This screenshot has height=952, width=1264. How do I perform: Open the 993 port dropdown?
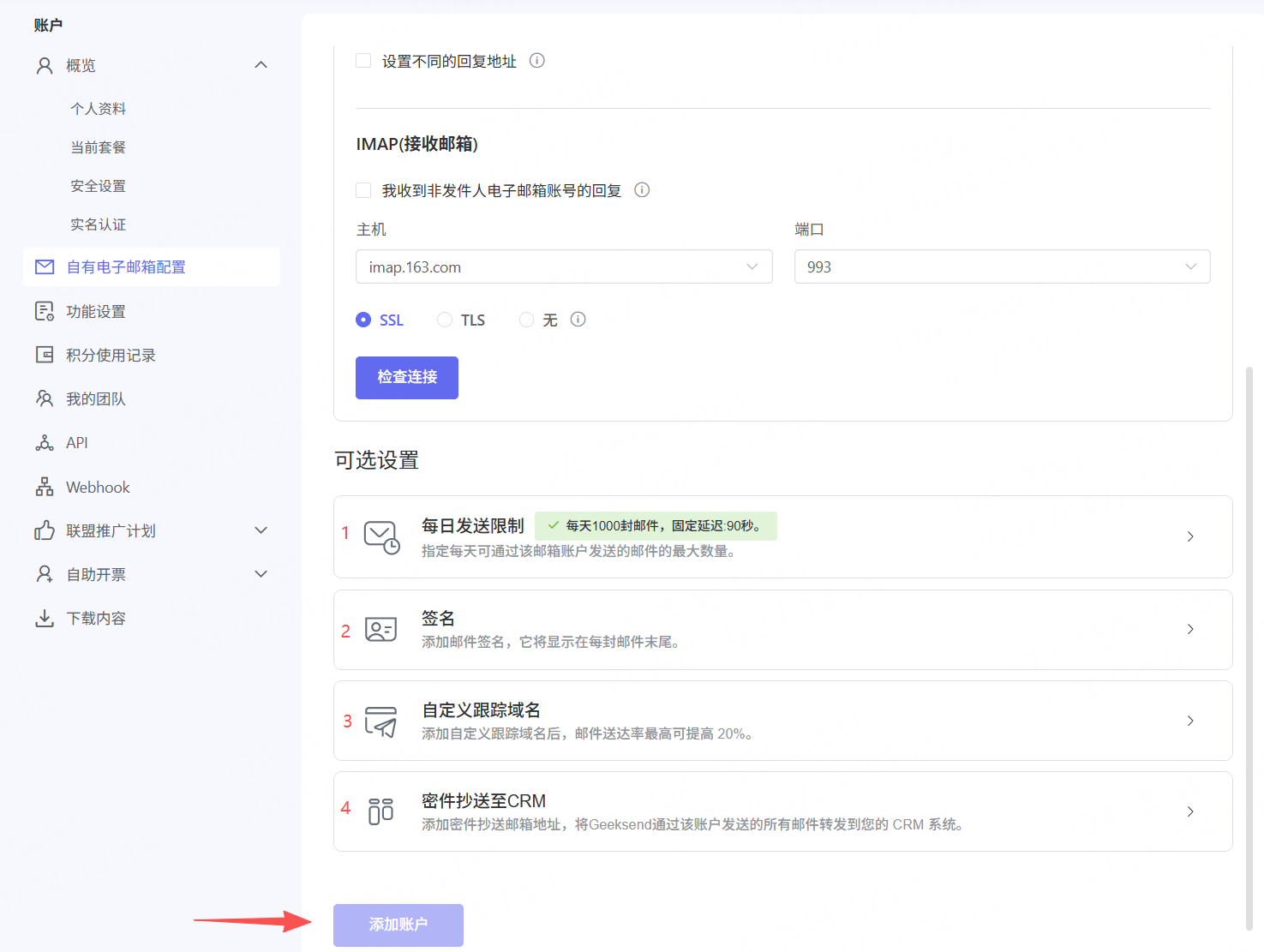[1002, 266]
